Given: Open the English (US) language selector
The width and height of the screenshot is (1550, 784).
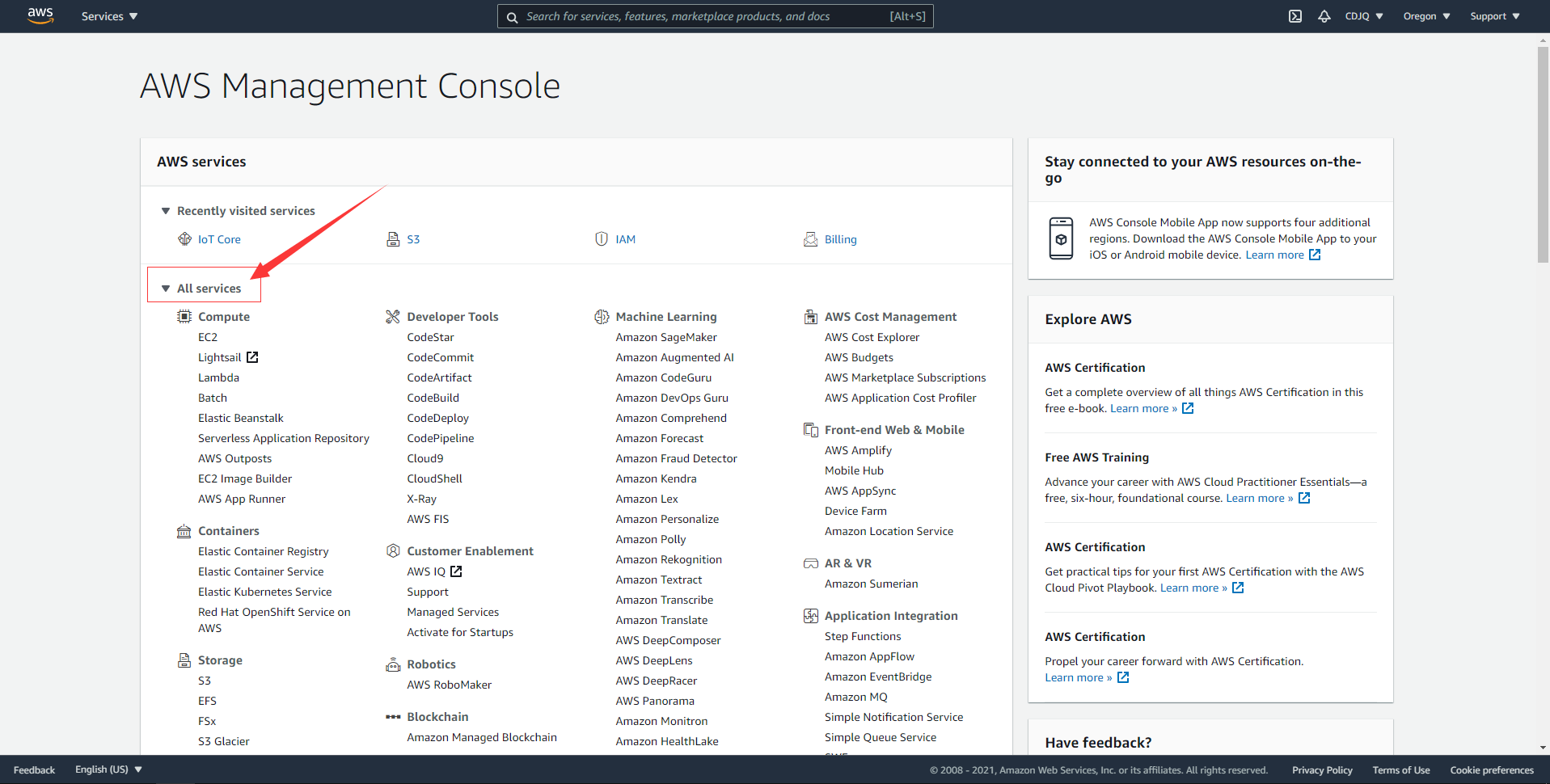Looking at the screenshot, I should pos(108,769).
